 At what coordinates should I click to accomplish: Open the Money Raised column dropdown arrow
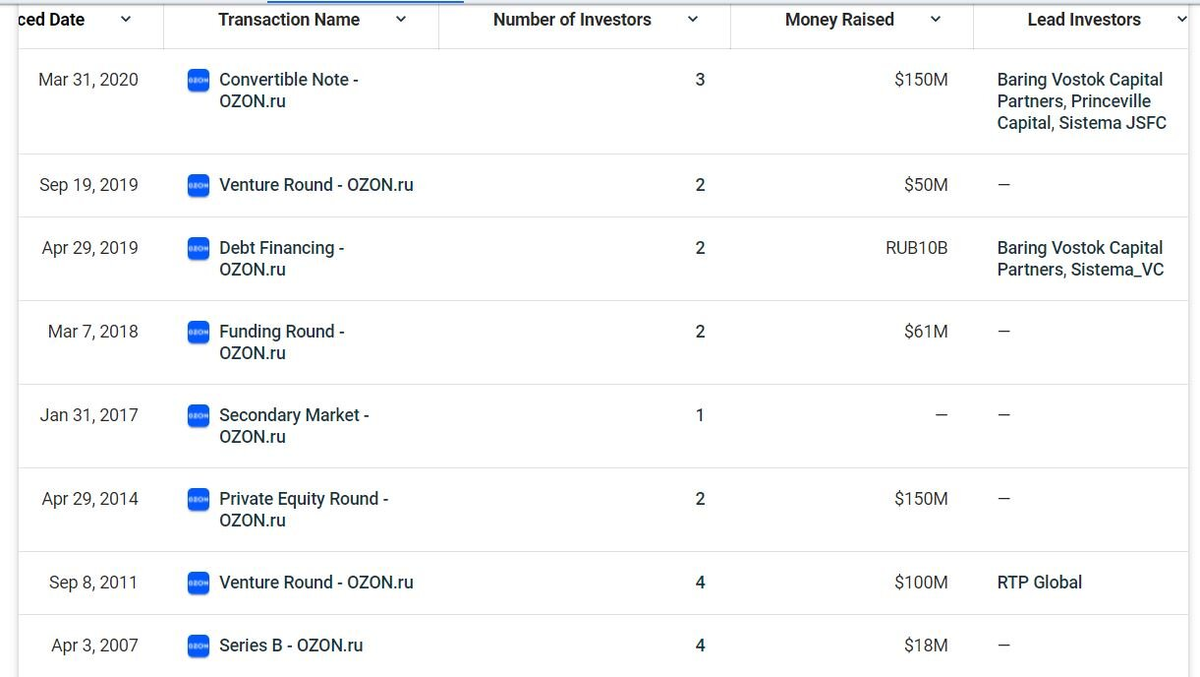(x=935, y=20)
